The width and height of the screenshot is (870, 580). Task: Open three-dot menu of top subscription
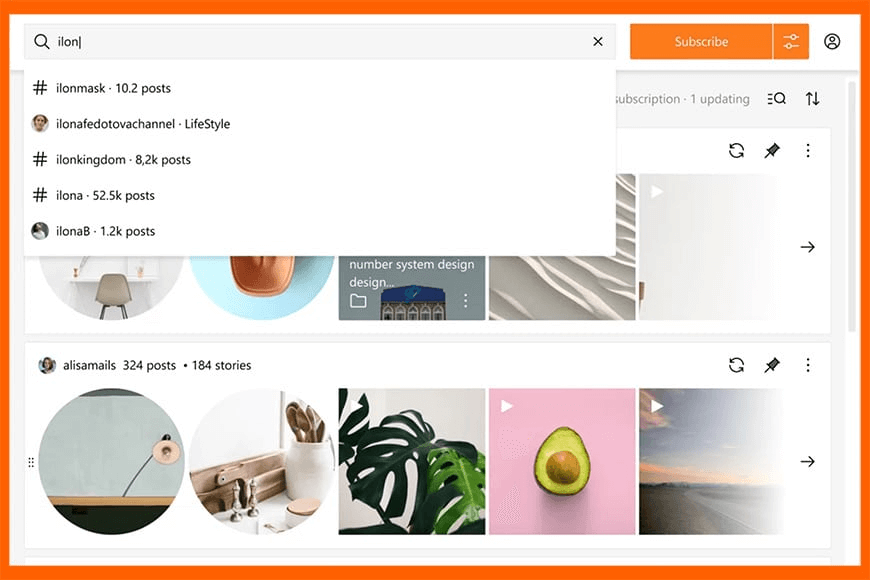point(808,150)
